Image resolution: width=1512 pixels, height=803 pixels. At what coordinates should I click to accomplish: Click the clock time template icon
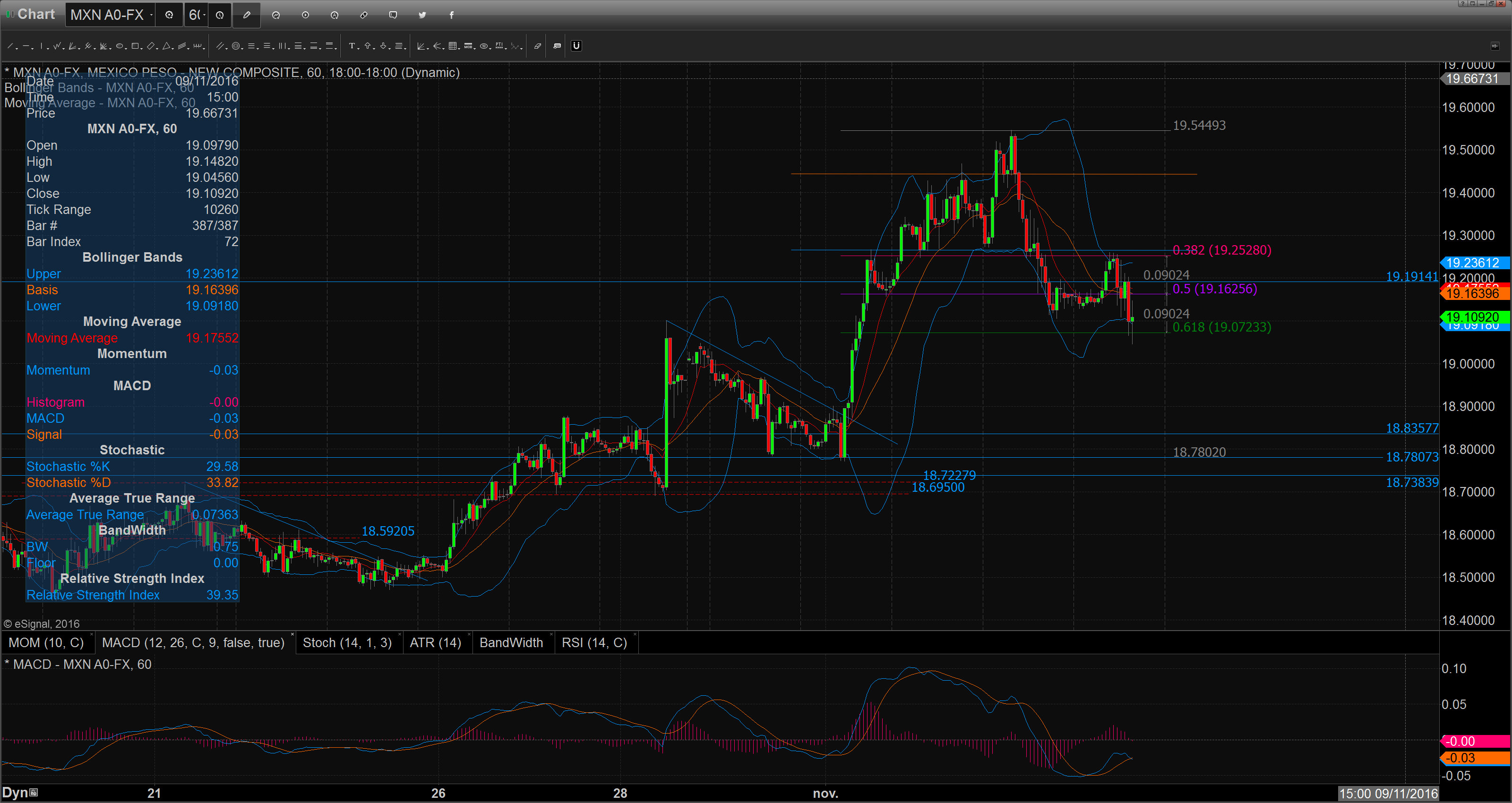tap(220, 15)
